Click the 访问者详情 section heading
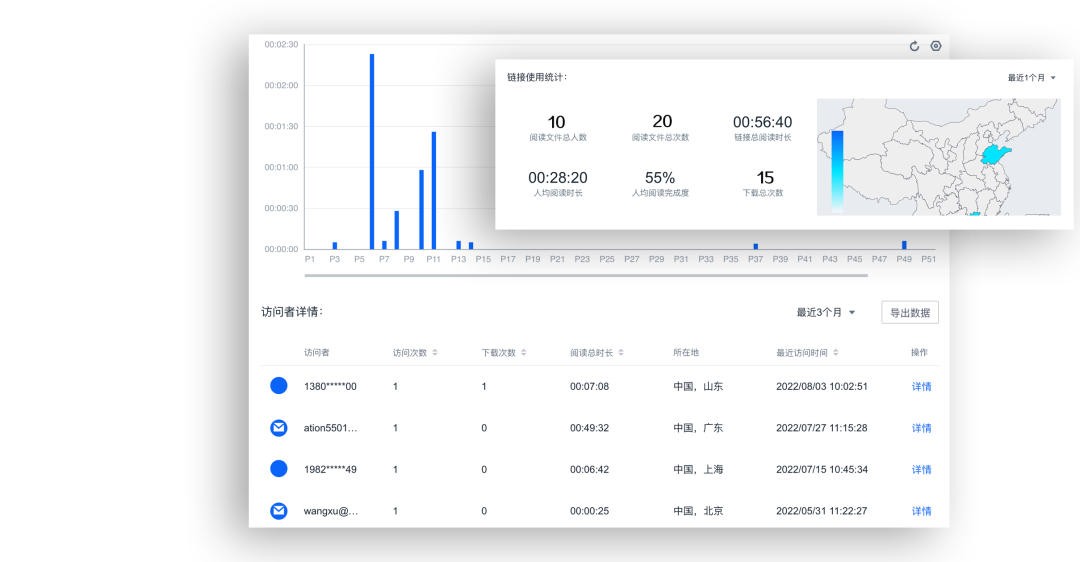 (292, 312)
